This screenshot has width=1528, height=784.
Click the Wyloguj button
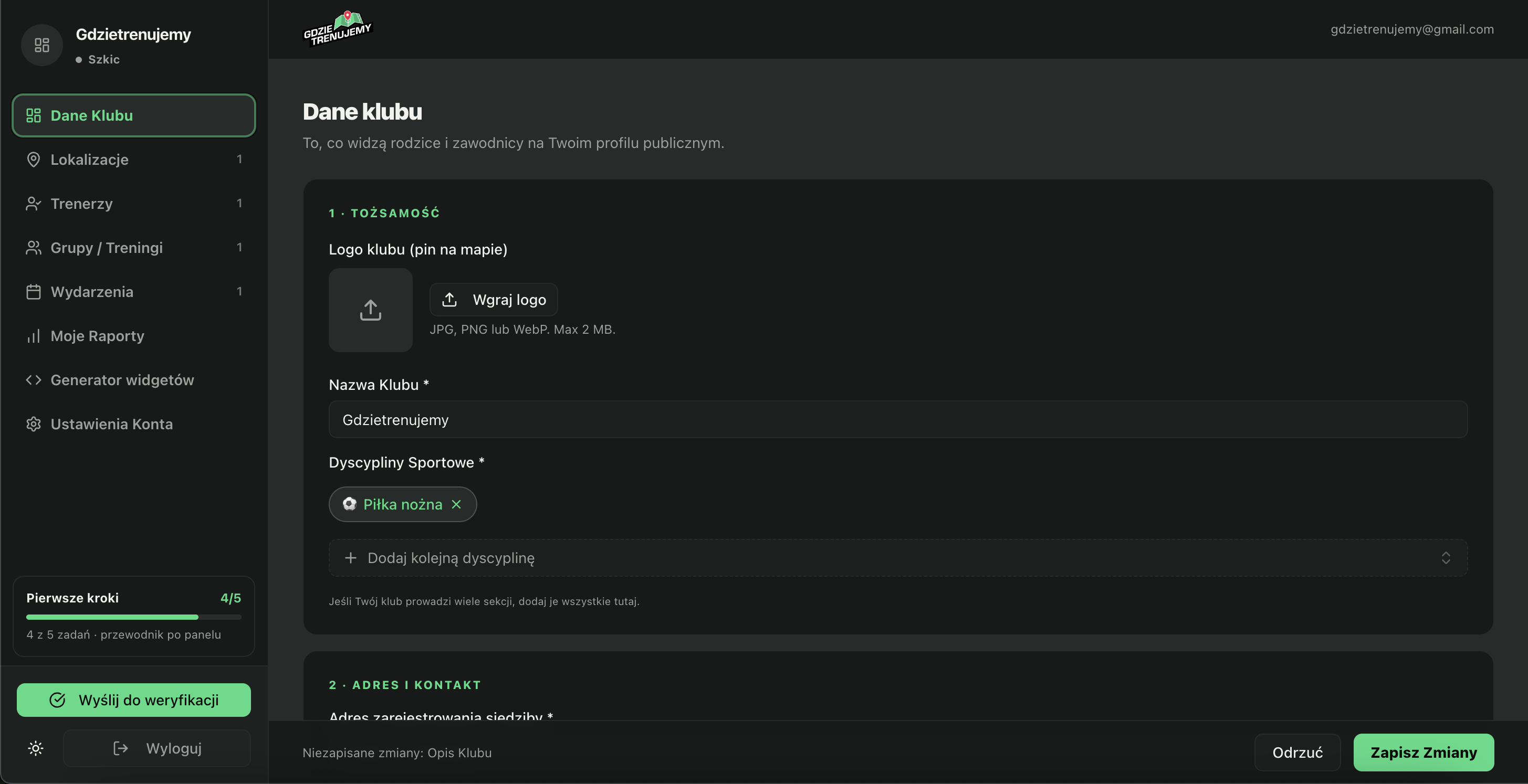click(157, 748)
